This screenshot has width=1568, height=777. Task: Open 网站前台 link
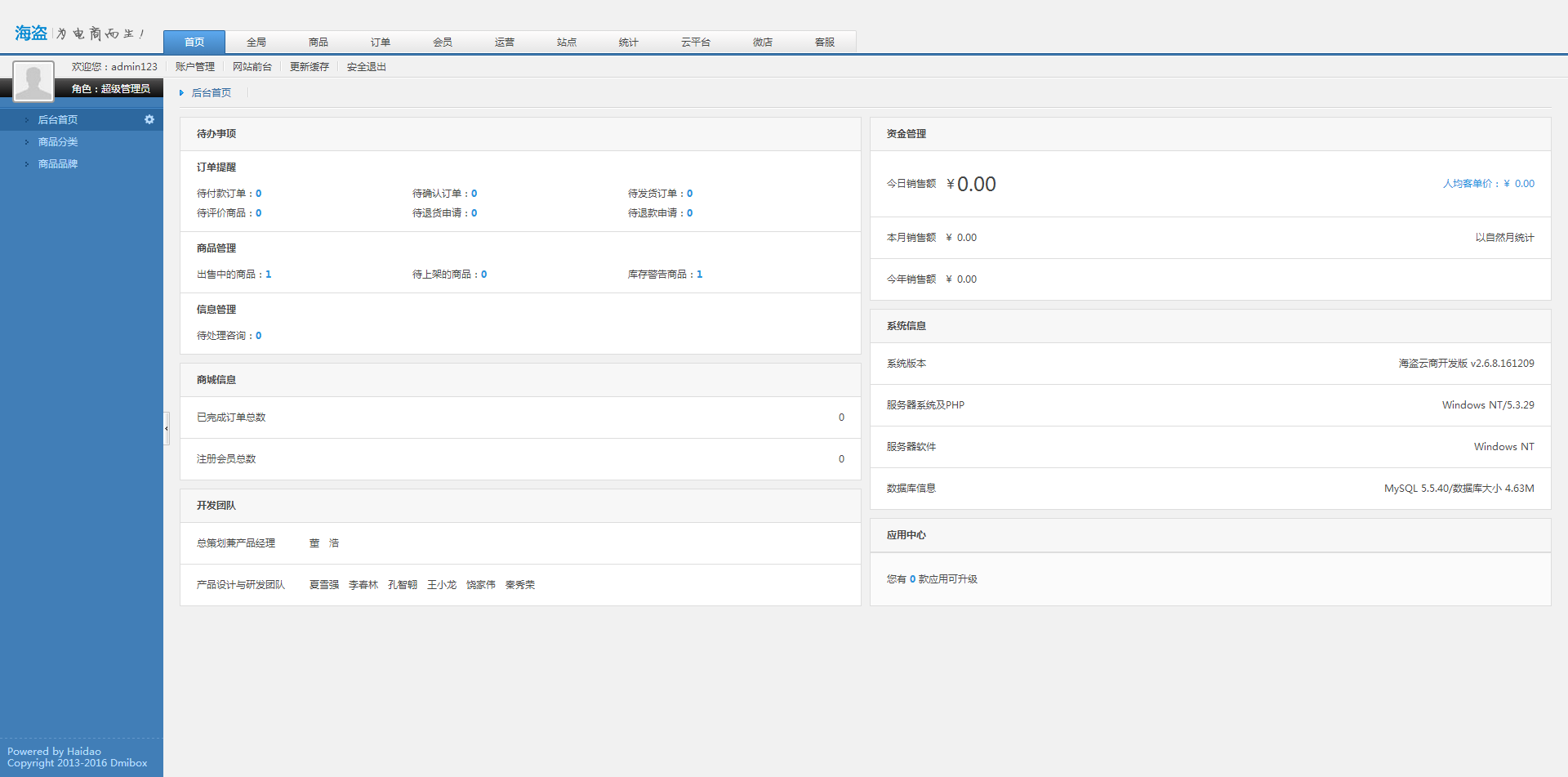(252, 67)
